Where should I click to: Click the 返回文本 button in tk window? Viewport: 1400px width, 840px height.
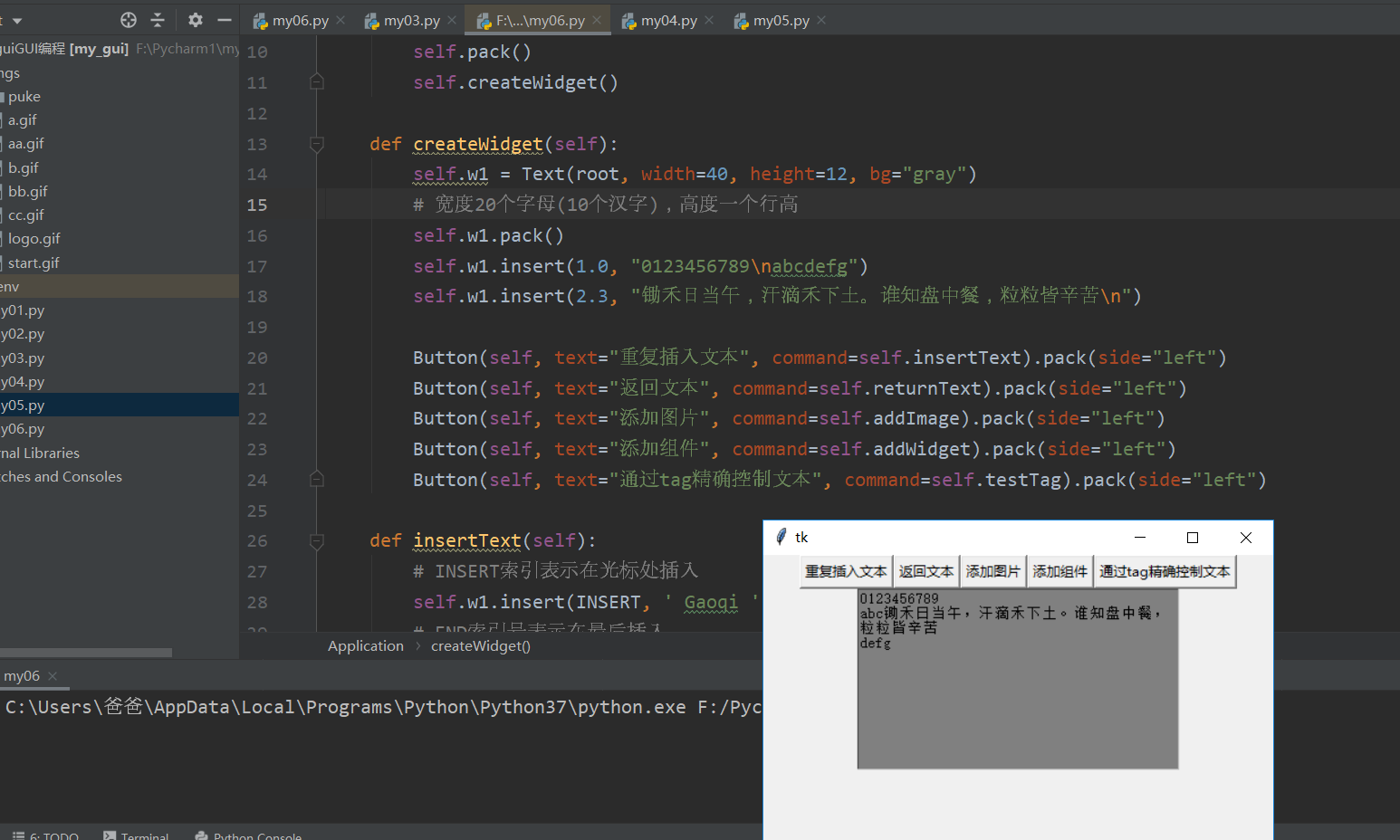click(x=926, y=571)
